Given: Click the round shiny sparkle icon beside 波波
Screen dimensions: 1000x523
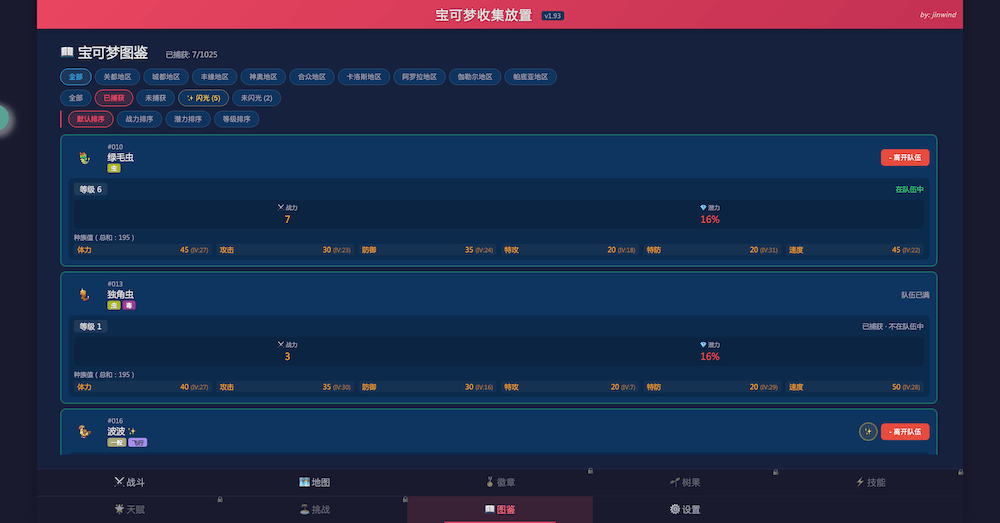Looking at the screenshot, I should click(868, 432).
